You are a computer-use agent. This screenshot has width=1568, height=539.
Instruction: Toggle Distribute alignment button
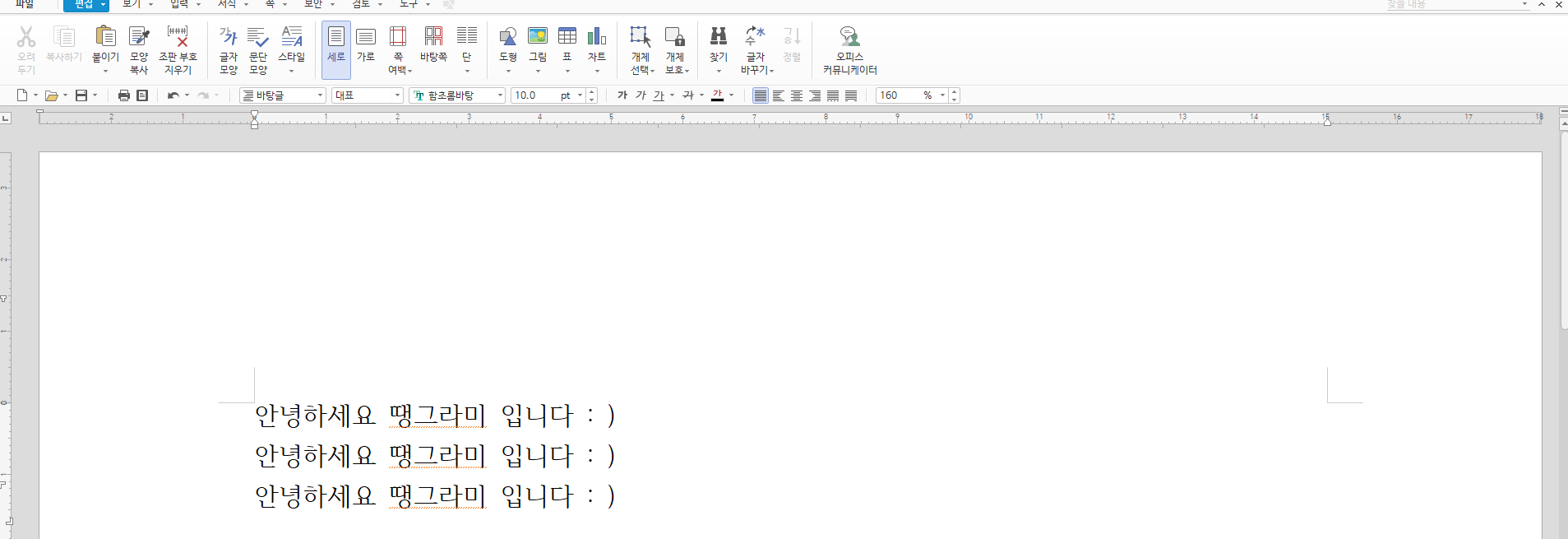point(833,95)
